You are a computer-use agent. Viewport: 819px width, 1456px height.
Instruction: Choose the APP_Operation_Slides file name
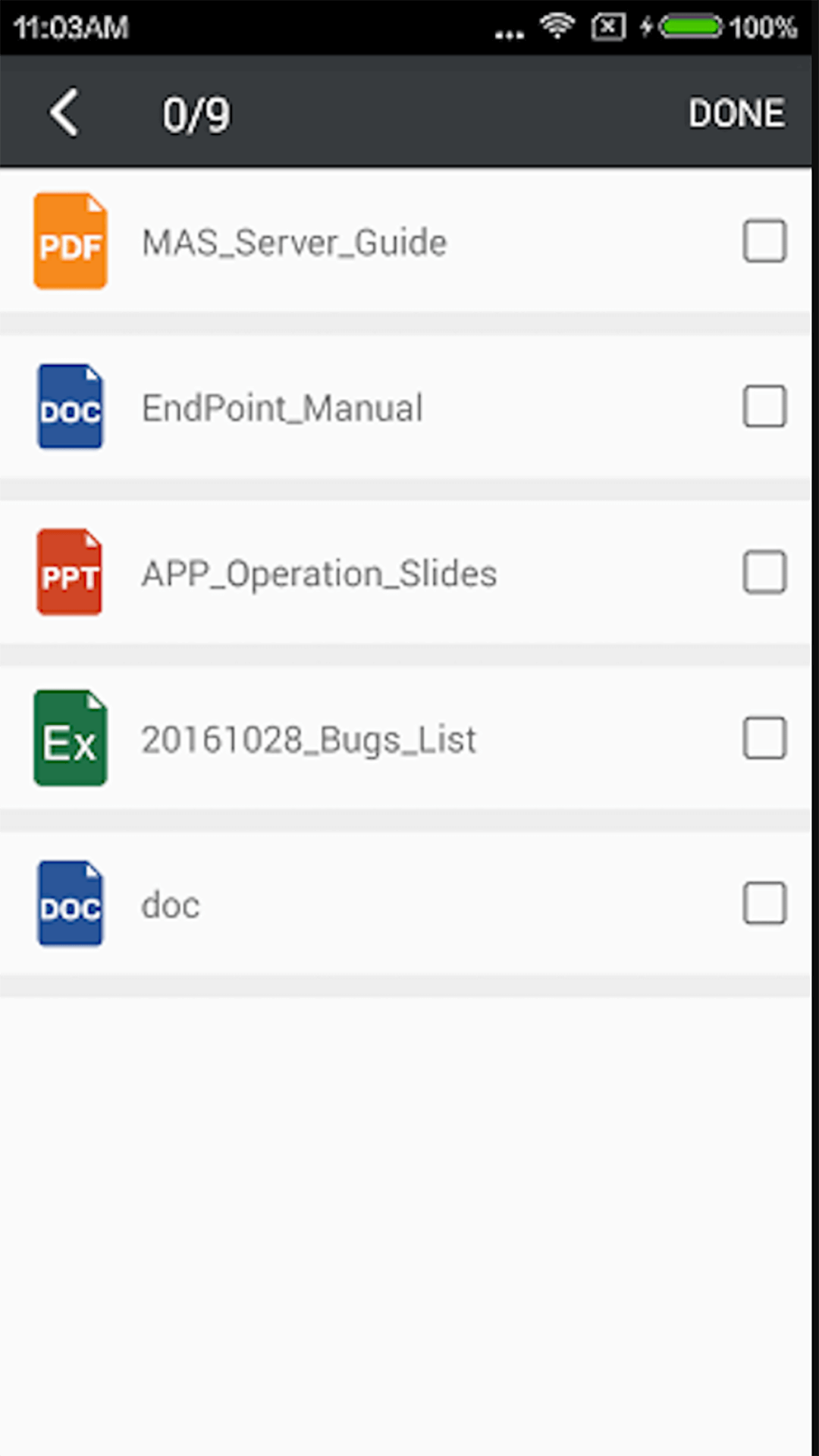tap(319, 574)
